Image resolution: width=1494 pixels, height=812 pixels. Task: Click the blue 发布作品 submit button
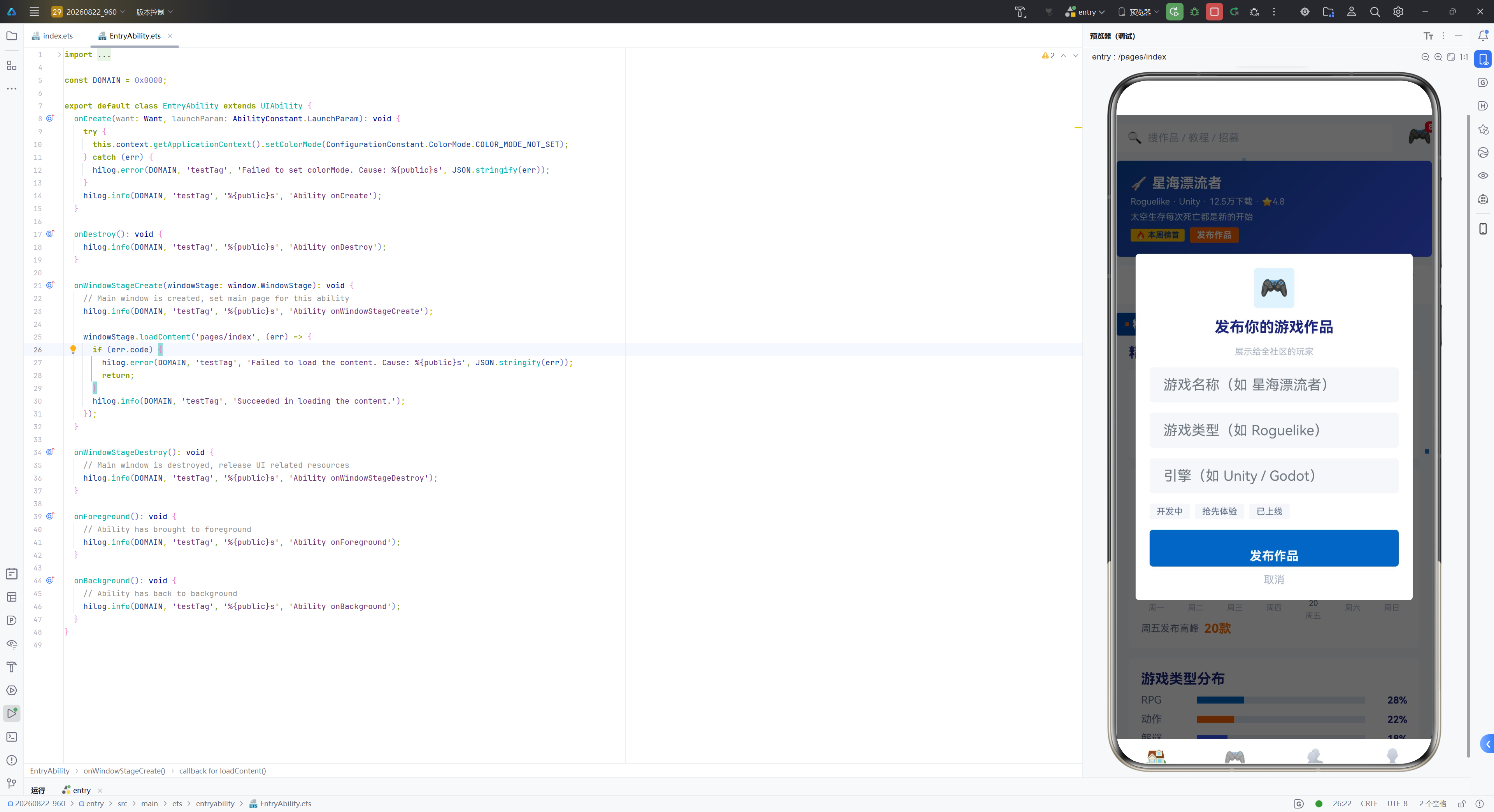point(1274,548)
